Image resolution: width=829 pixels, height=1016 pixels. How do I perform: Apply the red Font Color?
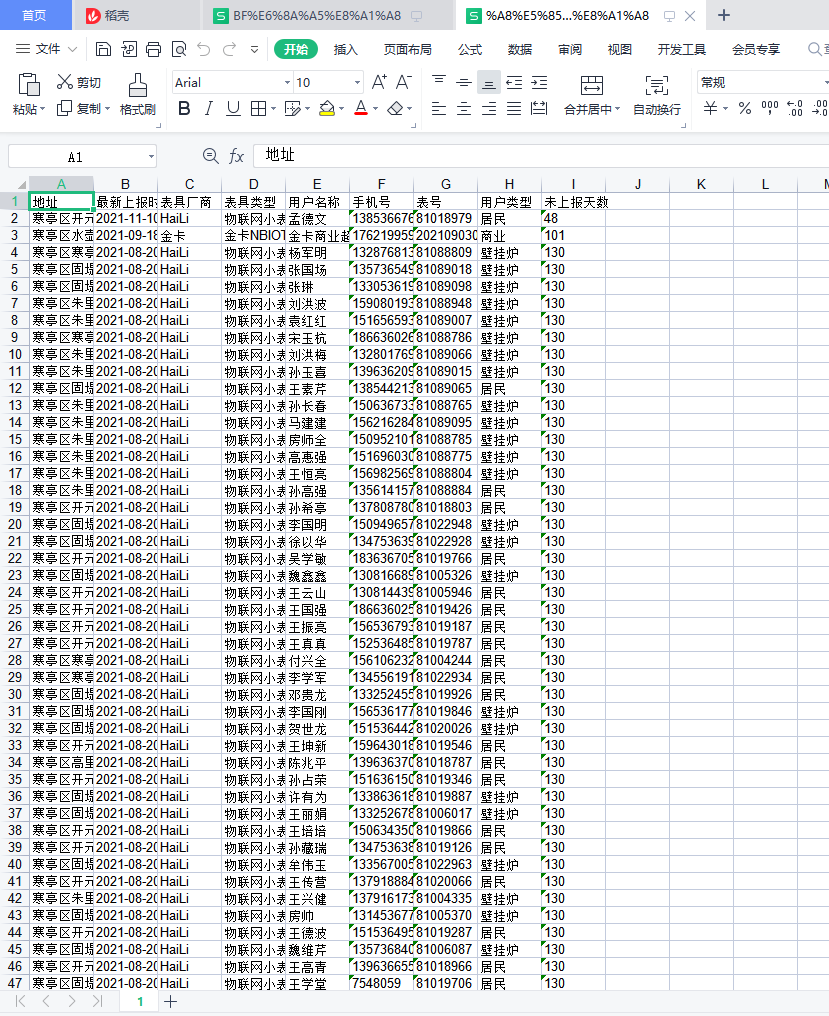[362, 108]
